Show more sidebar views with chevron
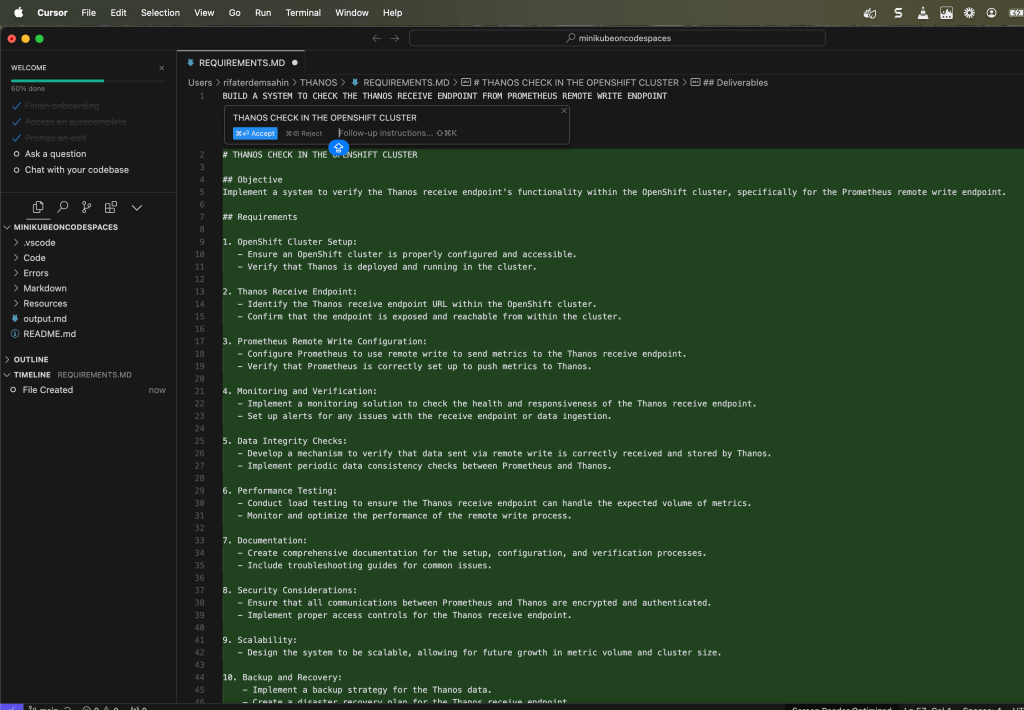Image resolution: width=1024 pixels, height=710 pixels. 136,208
